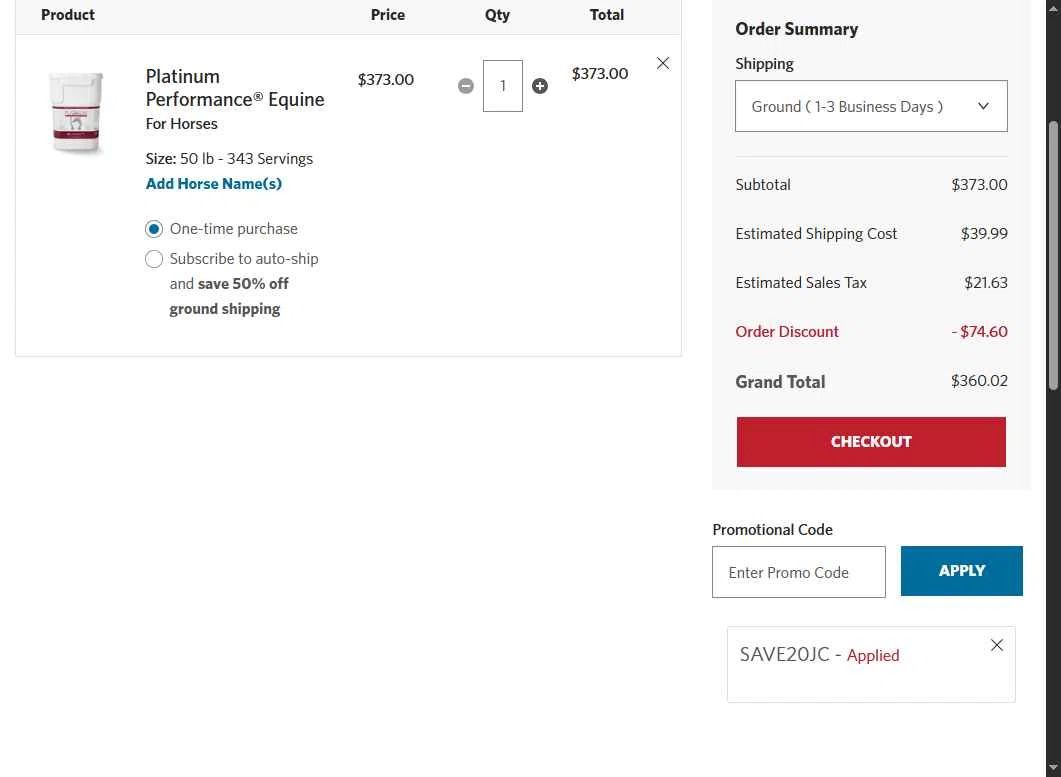Viewport: 1061px width, 777px height.
Task: Click the Promotional Code label
Action: (772, 530)
